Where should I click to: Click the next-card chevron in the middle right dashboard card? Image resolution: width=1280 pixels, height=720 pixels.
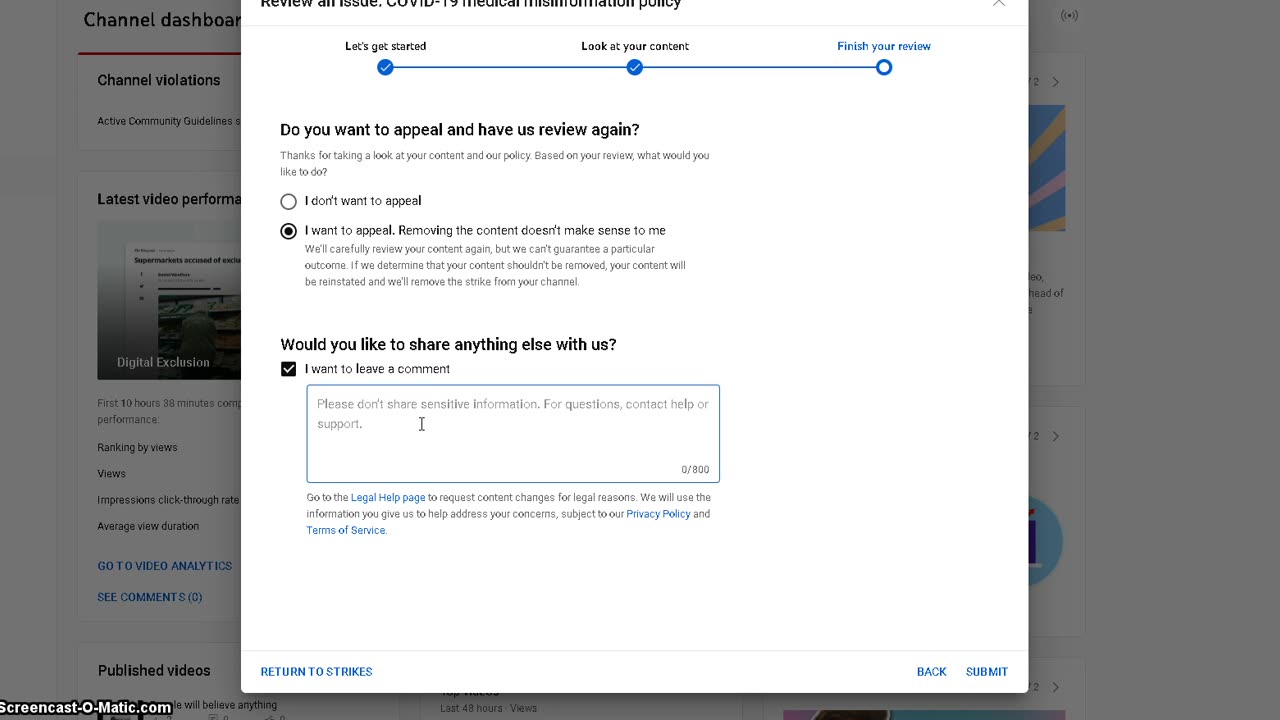click(x=1055, y=437)
